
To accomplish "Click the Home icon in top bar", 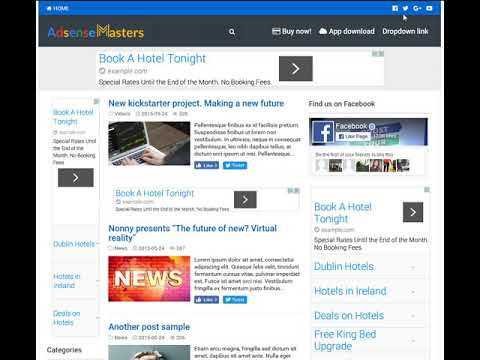I will 49,8.
